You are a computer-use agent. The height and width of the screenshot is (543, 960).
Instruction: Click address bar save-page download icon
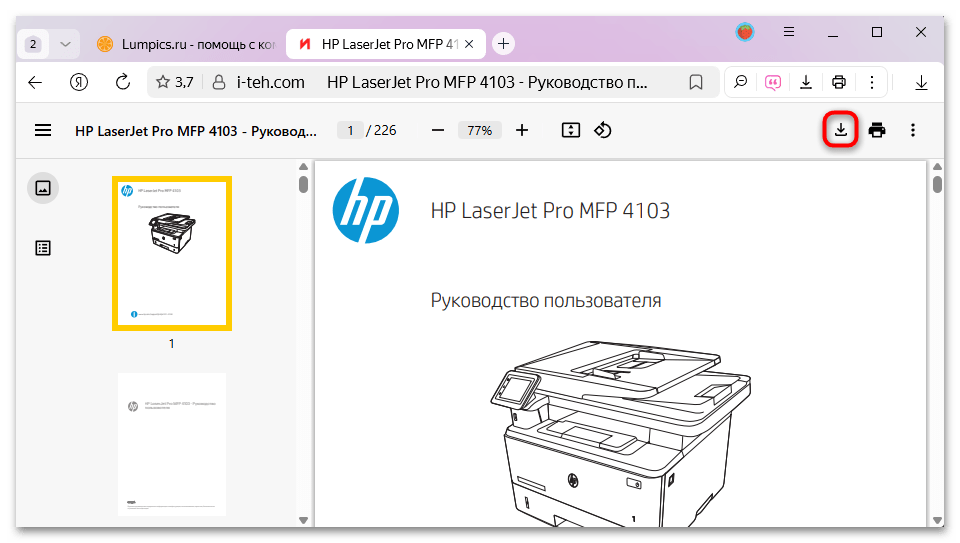tap(806, 82)
